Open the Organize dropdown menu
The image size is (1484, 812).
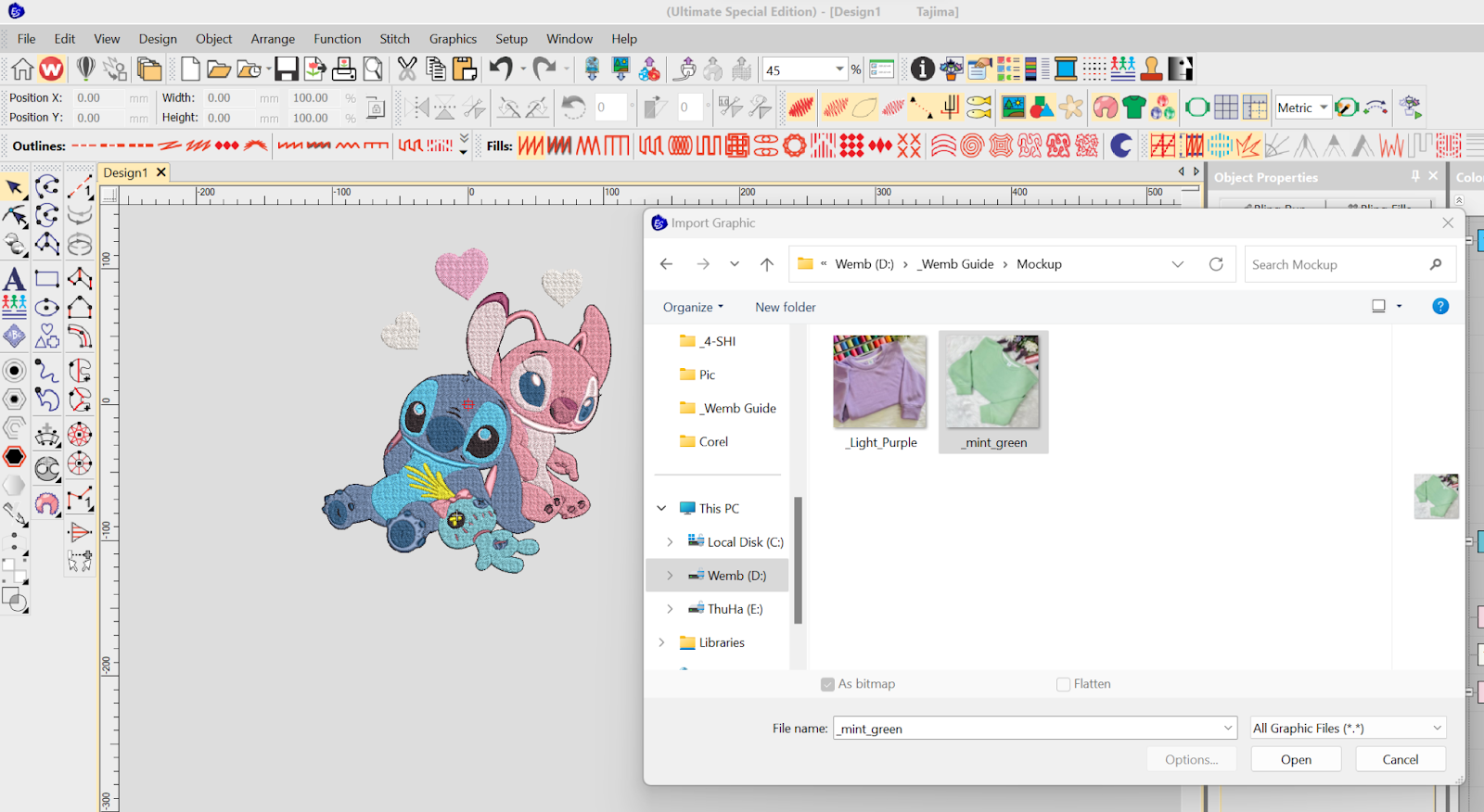pyautogui.click(x=693, y=307)
